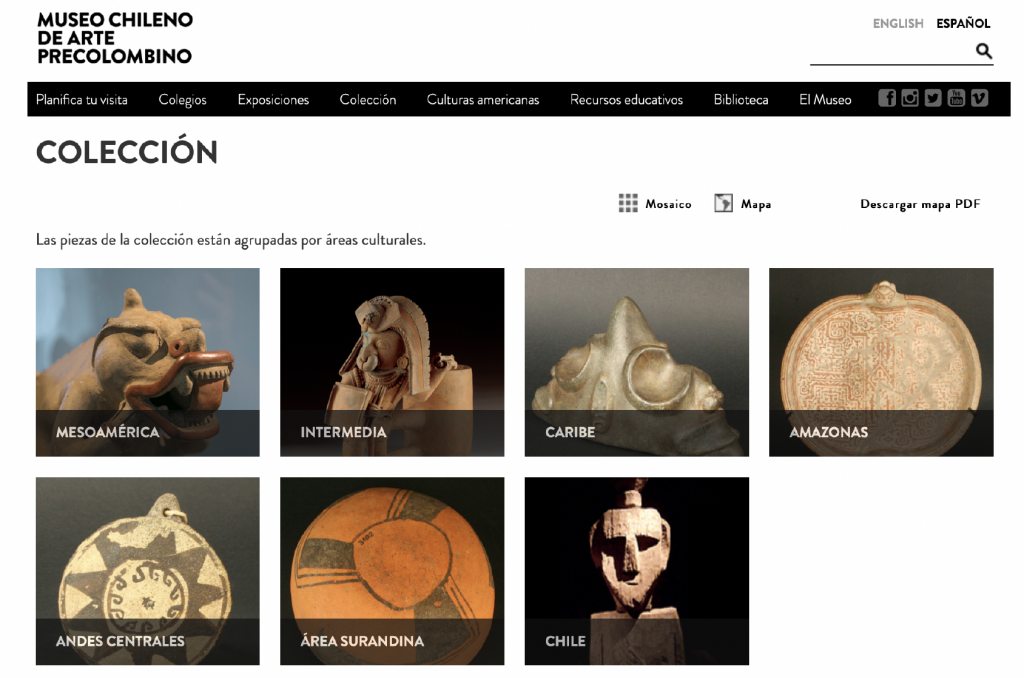The image size is (1024, 678).
Task: Click the Twitter bird icon
Action: [933, 98]
